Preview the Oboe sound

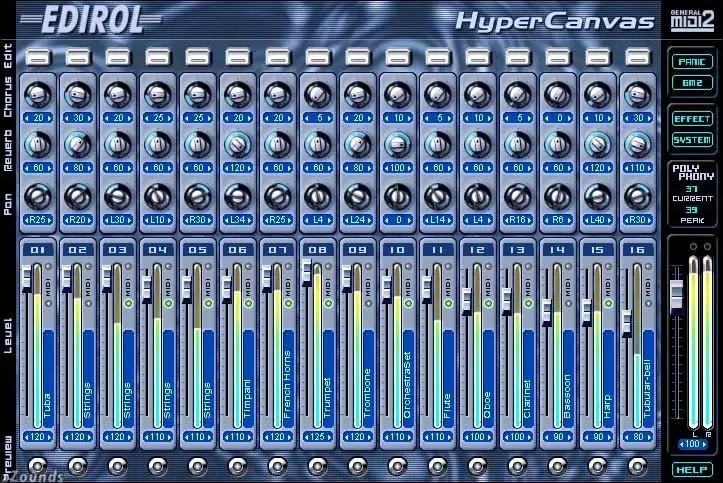click(x=478, y=466)
